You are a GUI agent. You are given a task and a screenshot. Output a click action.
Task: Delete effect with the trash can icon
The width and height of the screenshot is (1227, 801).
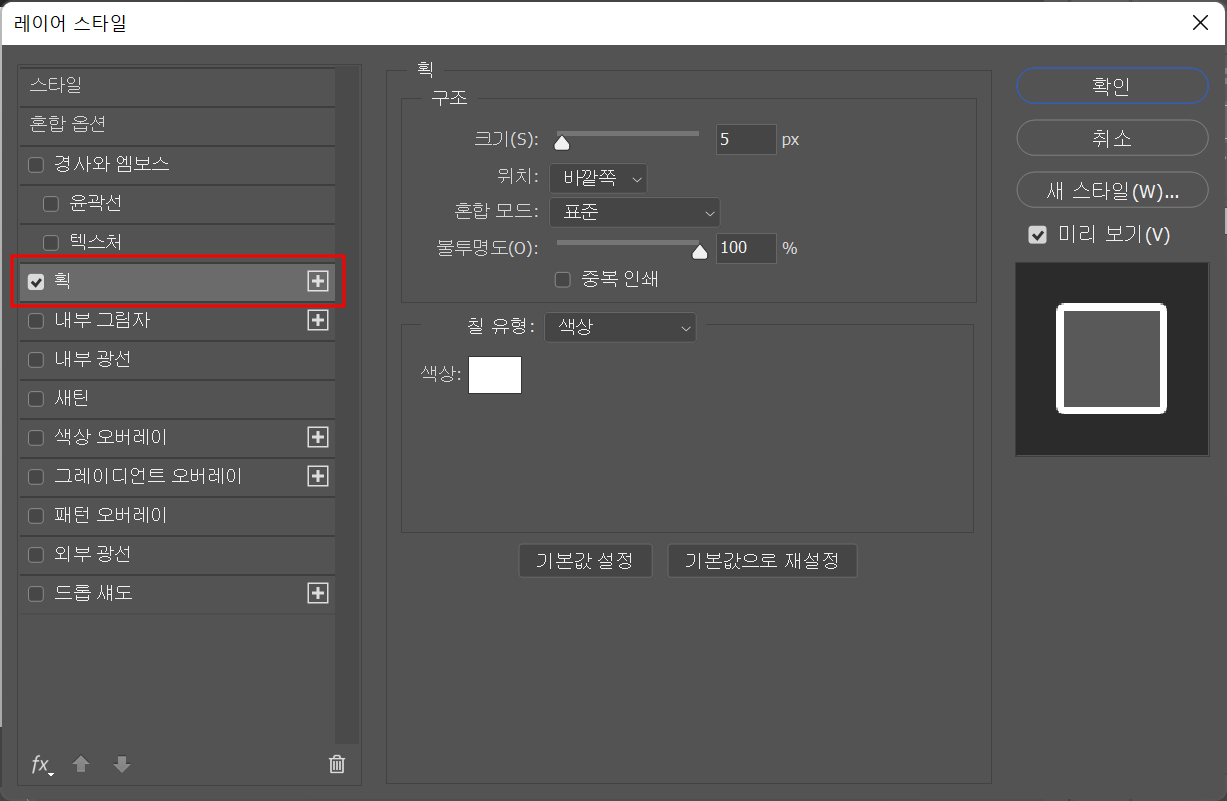point(337,764)
